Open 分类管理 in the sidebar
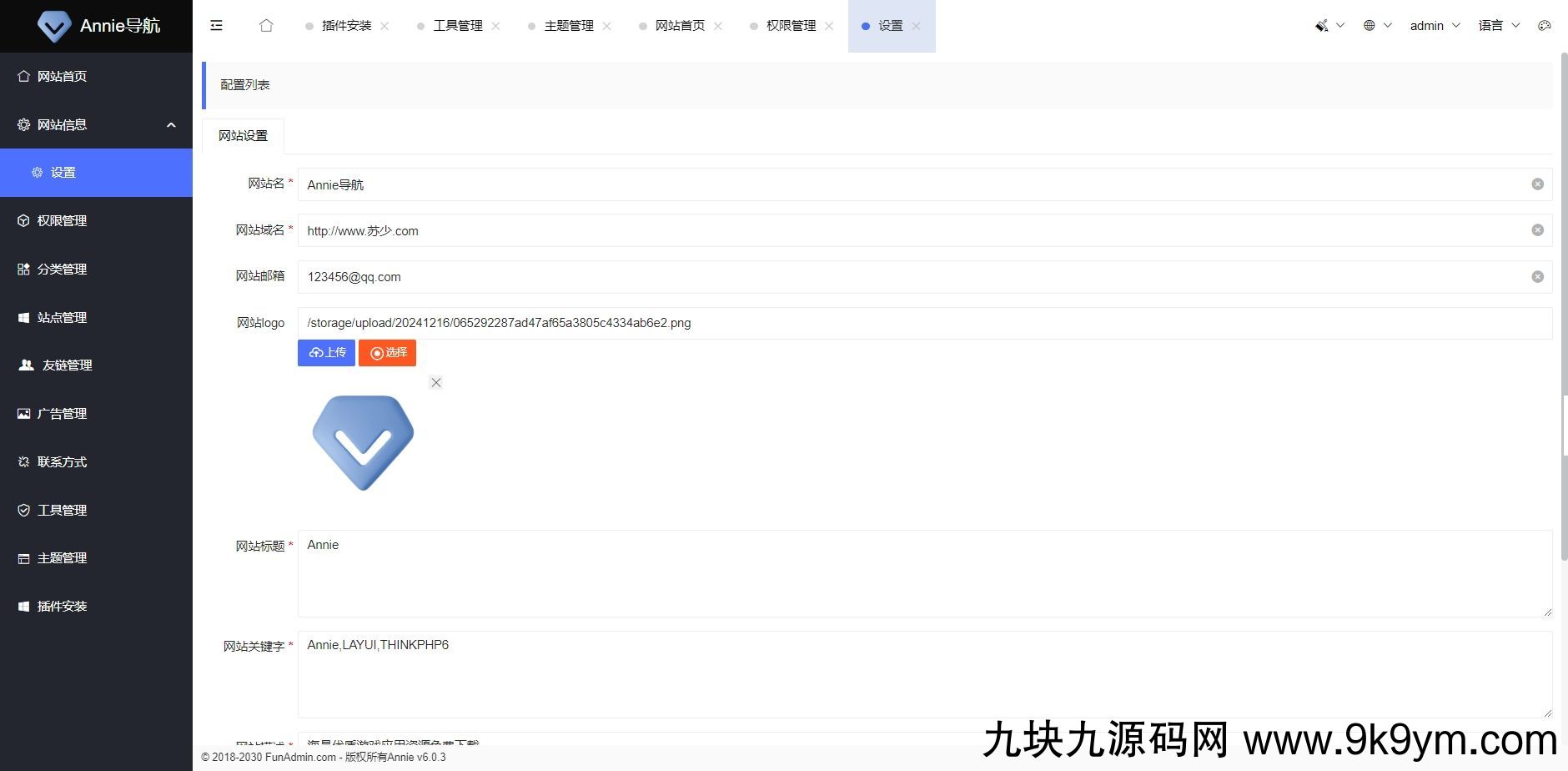Viewport: 1568px width, 771px height. [x=96, y=269]
